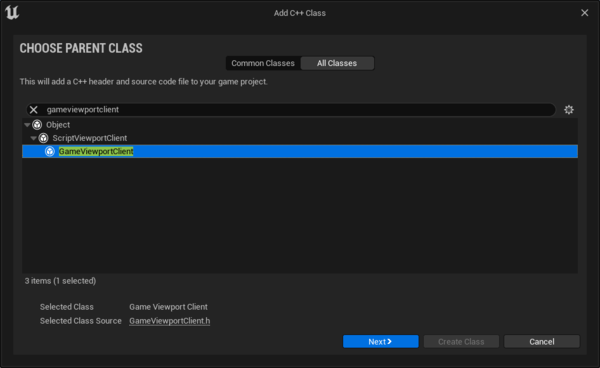Close the Add C++ Class window

(x=585, y=13)
